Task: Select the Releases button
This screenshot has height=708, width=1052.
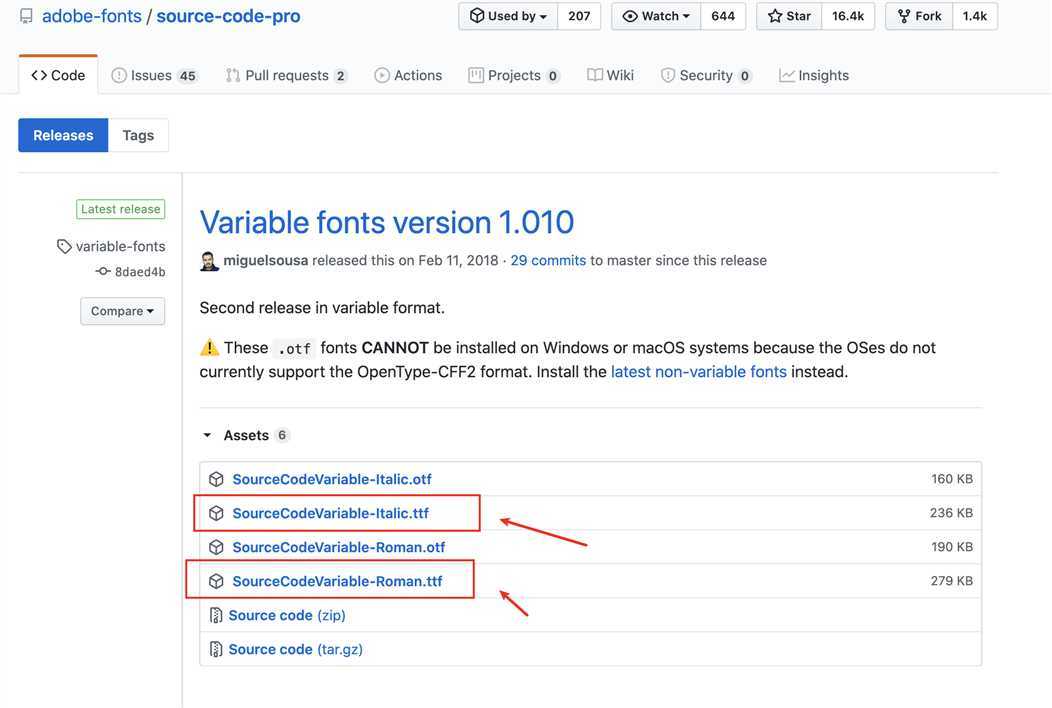Action: (x=63, y=135)
